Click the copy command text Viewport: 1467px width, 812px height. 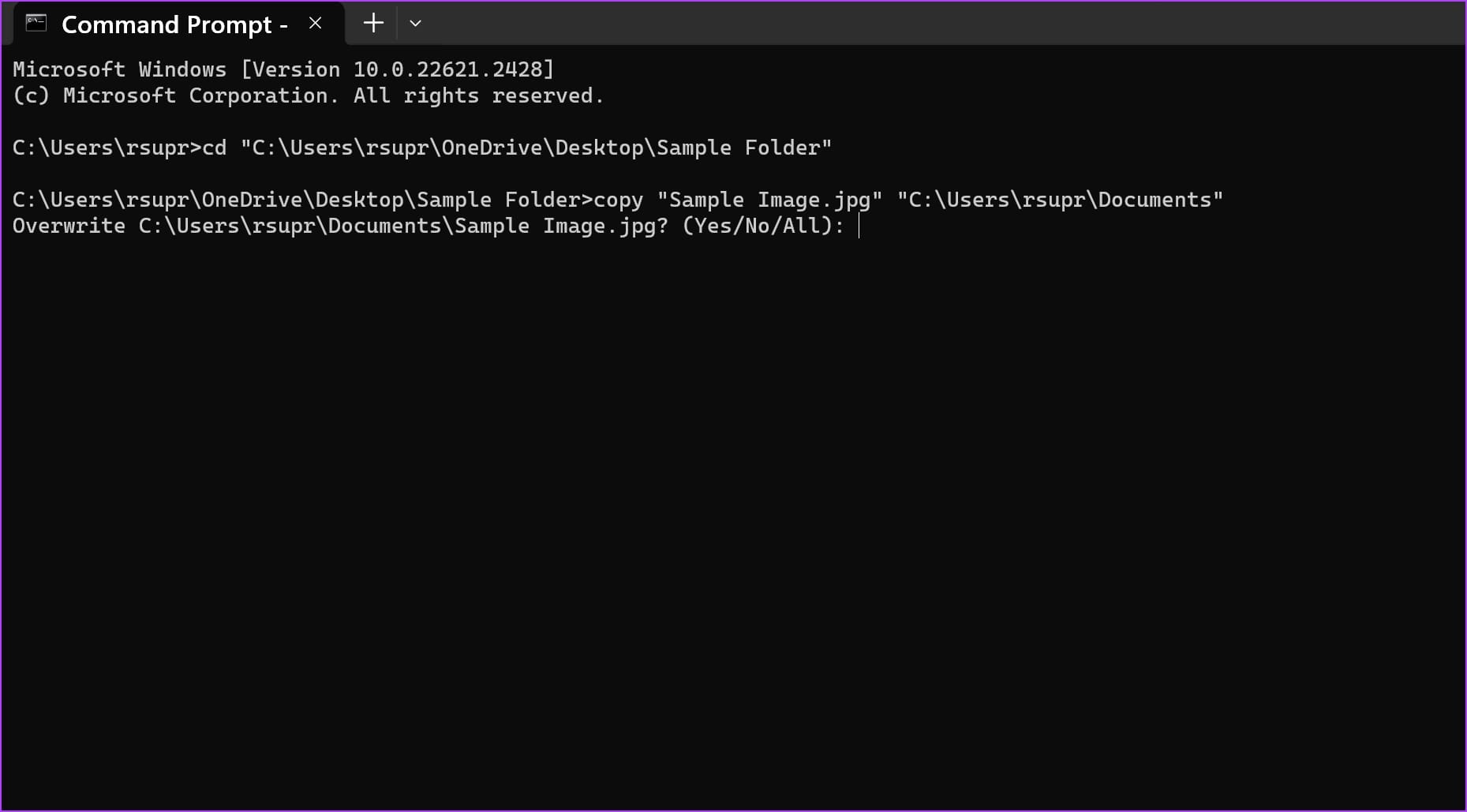click(618, 199)
